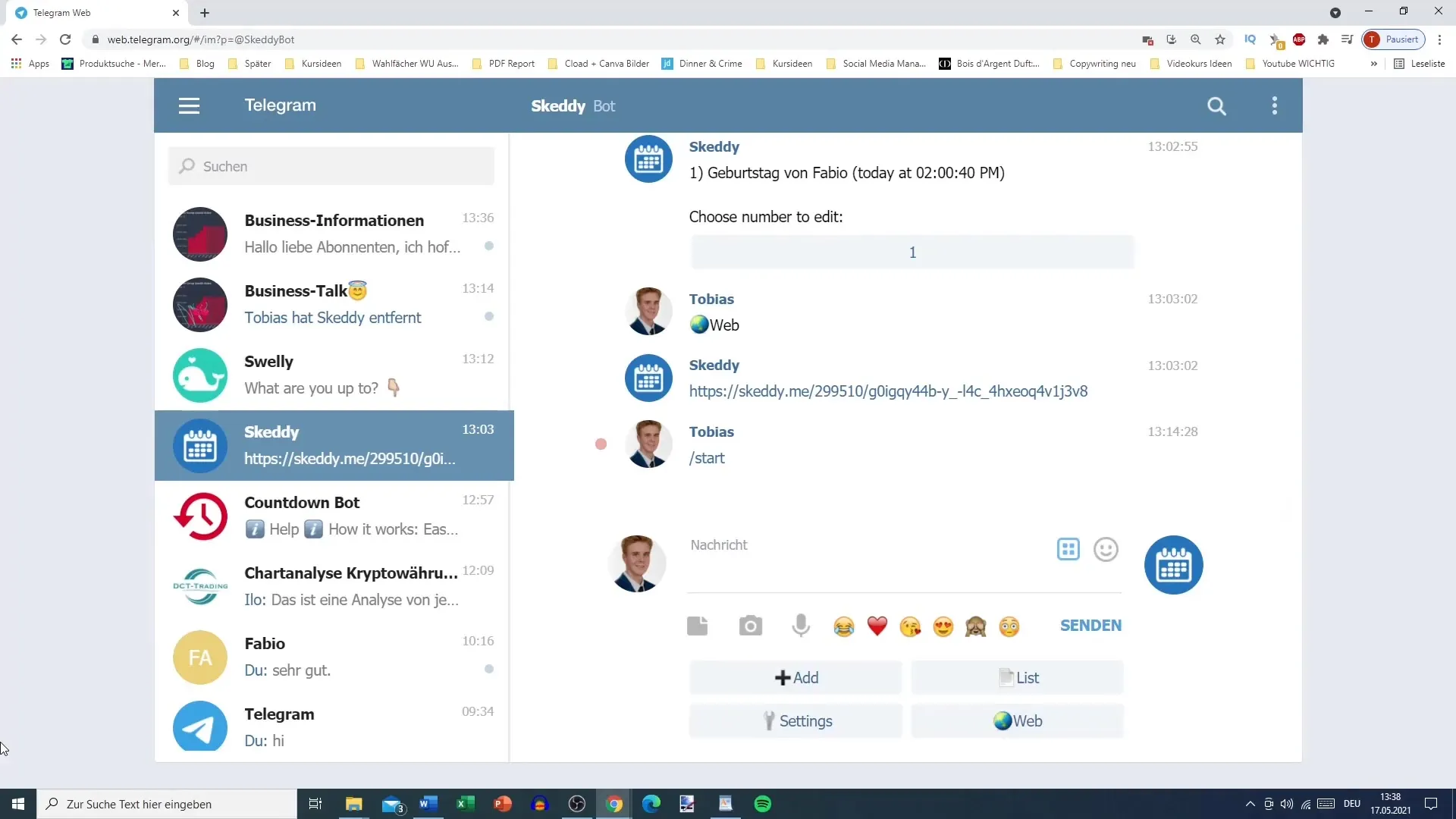1456x819 pixels.
Task: Click the Web bot keyboard button
Action: (x=1017, y=721)
